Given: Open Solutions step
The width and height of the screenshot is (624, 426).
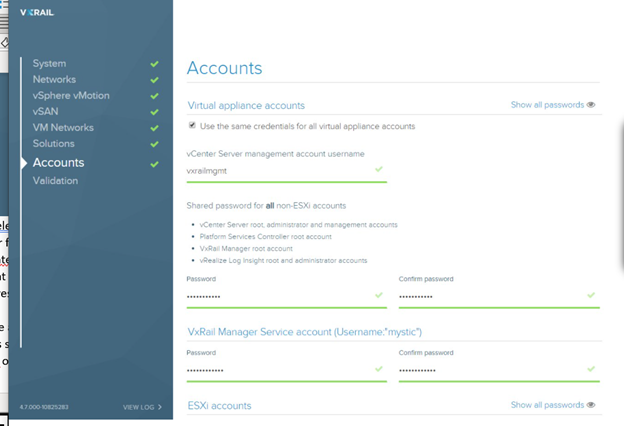Looking at the screenshot, I should 53,143.
